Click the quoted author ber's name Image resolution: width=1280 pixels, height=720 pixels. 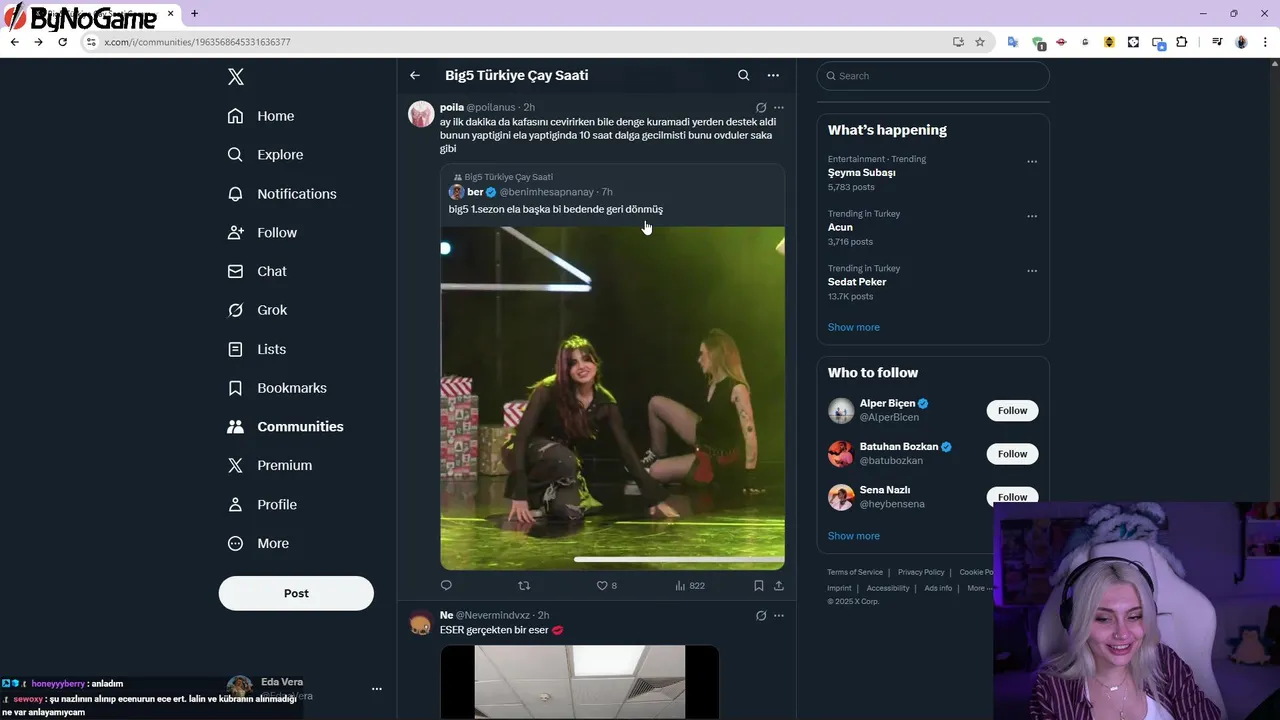pos(475,192)
